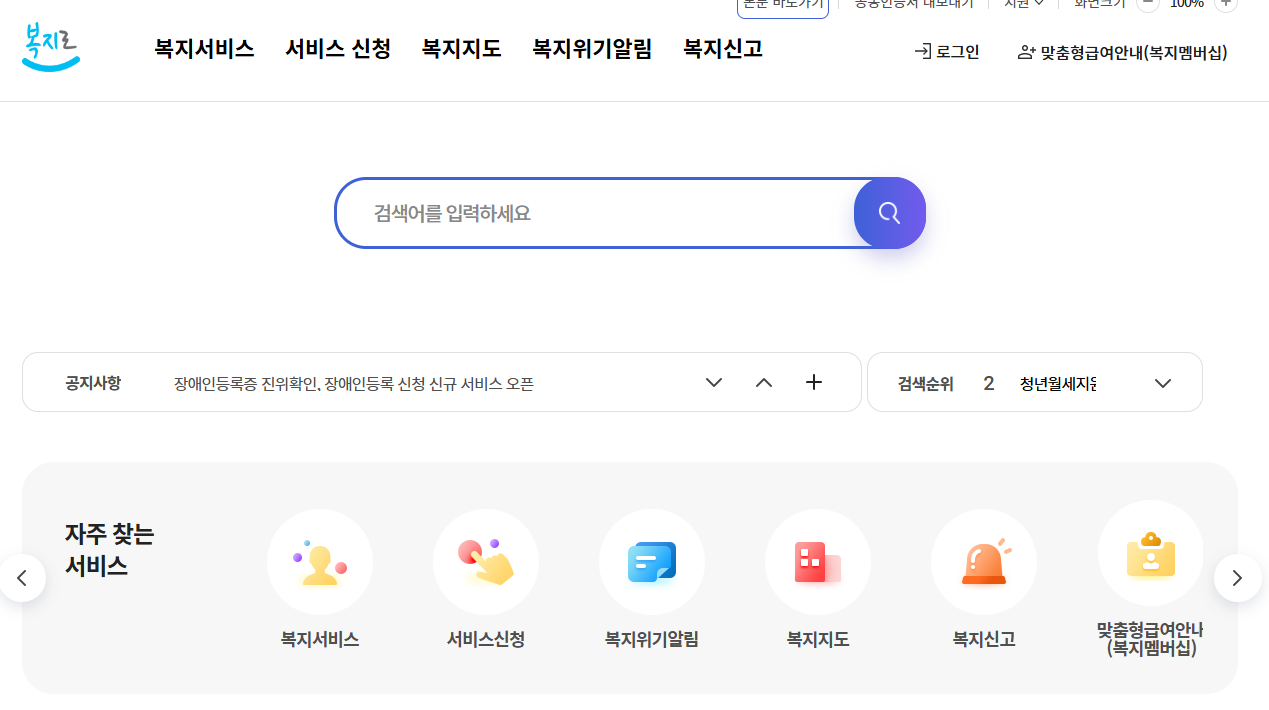This screenshot has height=710, width=1269.
Task: Expand the 지원 dropdown in the top bar
Action: pyautogui.click(x=1022, y=4)
